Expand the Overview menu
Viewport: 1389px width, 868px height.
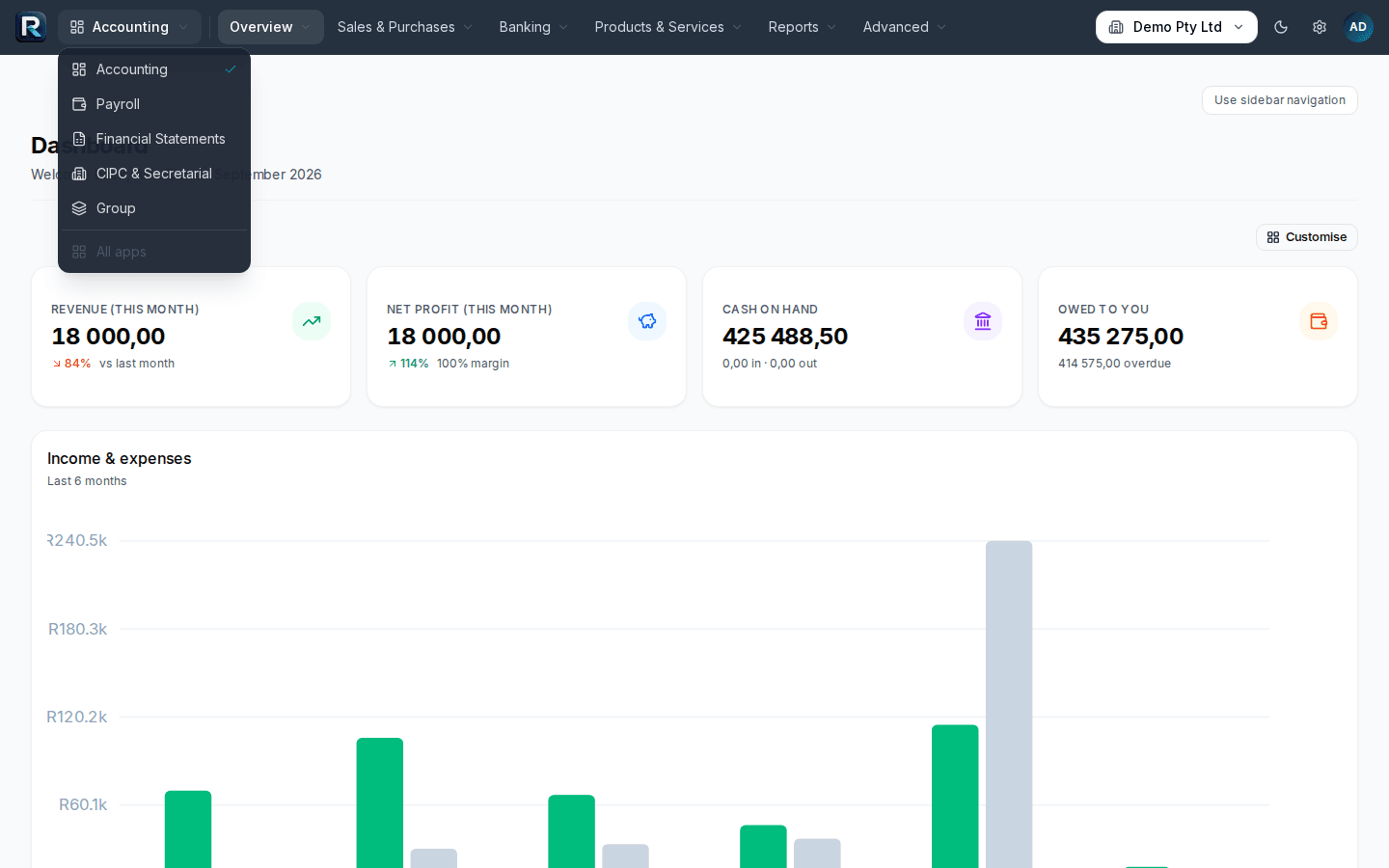coord(270,27)
